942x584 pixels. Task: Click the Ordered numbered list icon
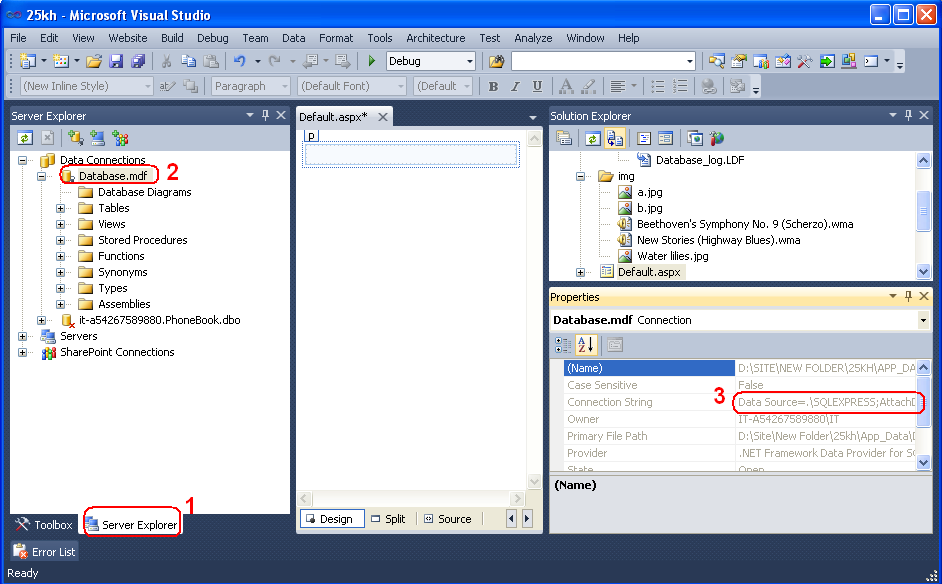point(680,87)
